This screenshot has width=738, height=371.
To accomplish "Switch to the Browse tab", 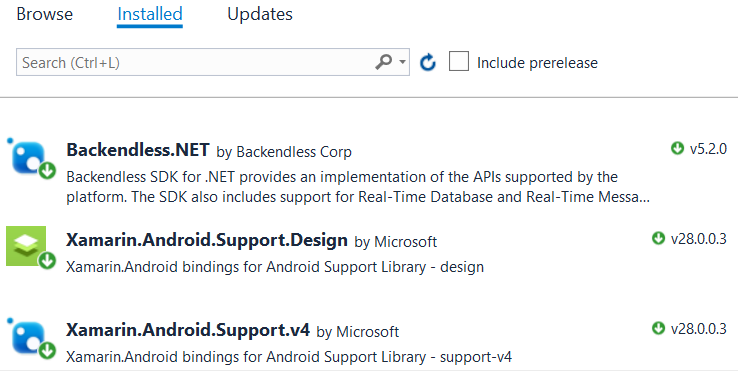I will (45, 14).
